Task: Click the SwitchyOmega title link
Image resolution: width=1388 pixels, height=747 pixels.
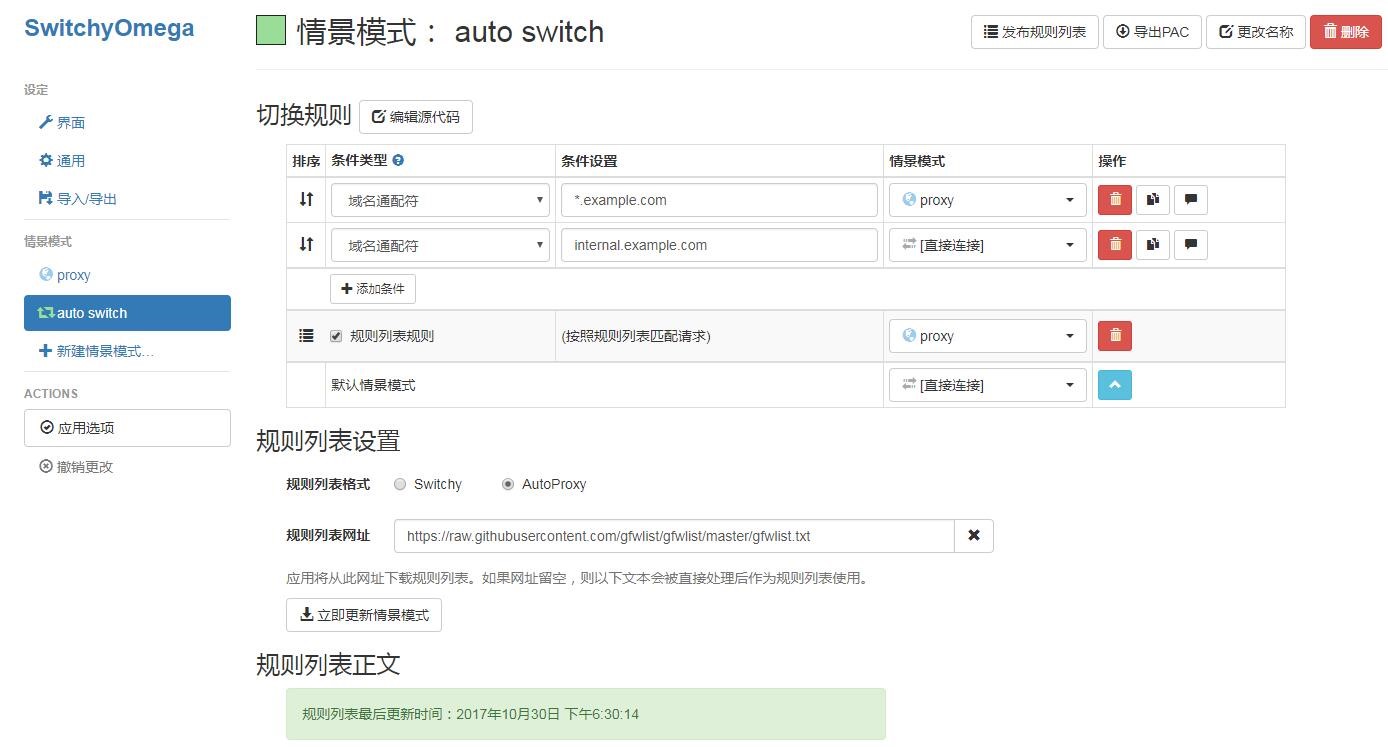Action: [x=109, y=28]
